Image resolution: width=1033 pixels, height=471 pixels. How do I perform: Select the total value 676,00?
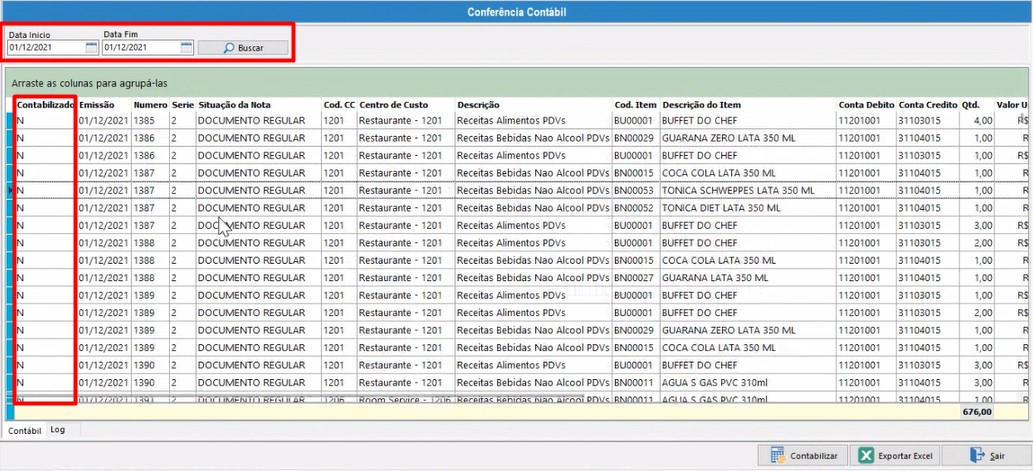point(976,412)
